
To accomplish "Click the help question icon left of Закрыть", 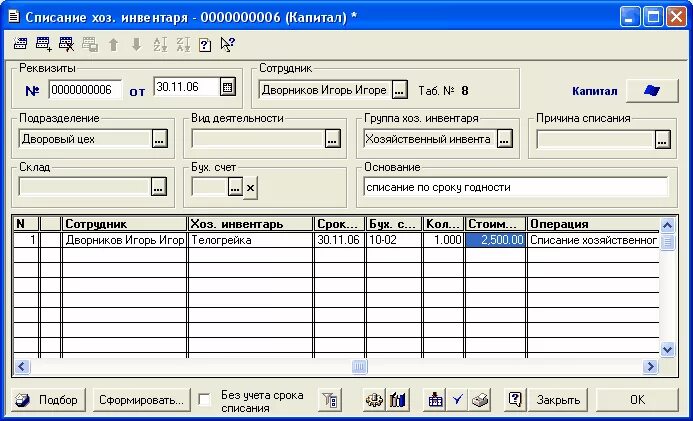I will point(515,400).
